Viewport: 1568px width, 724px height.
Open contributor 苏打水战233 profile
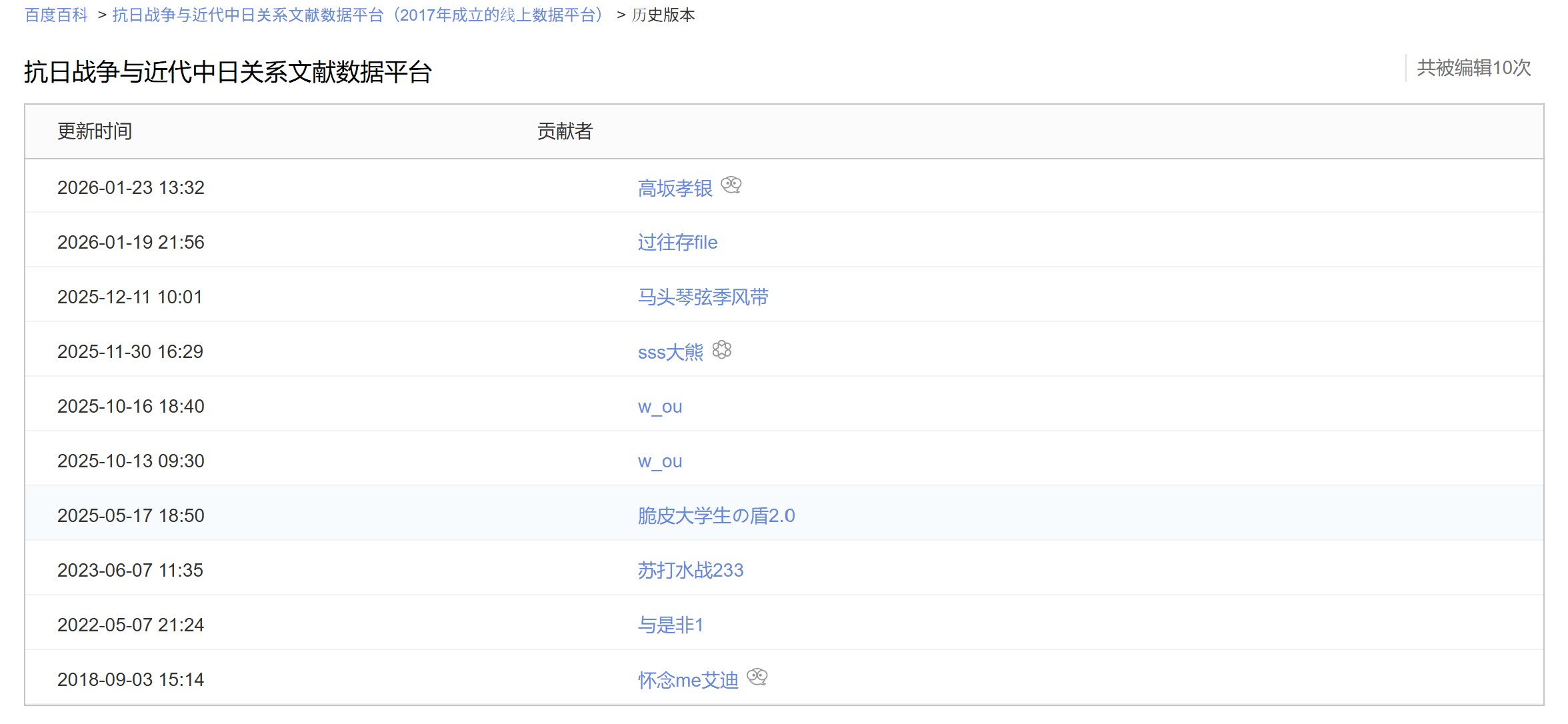690,570
